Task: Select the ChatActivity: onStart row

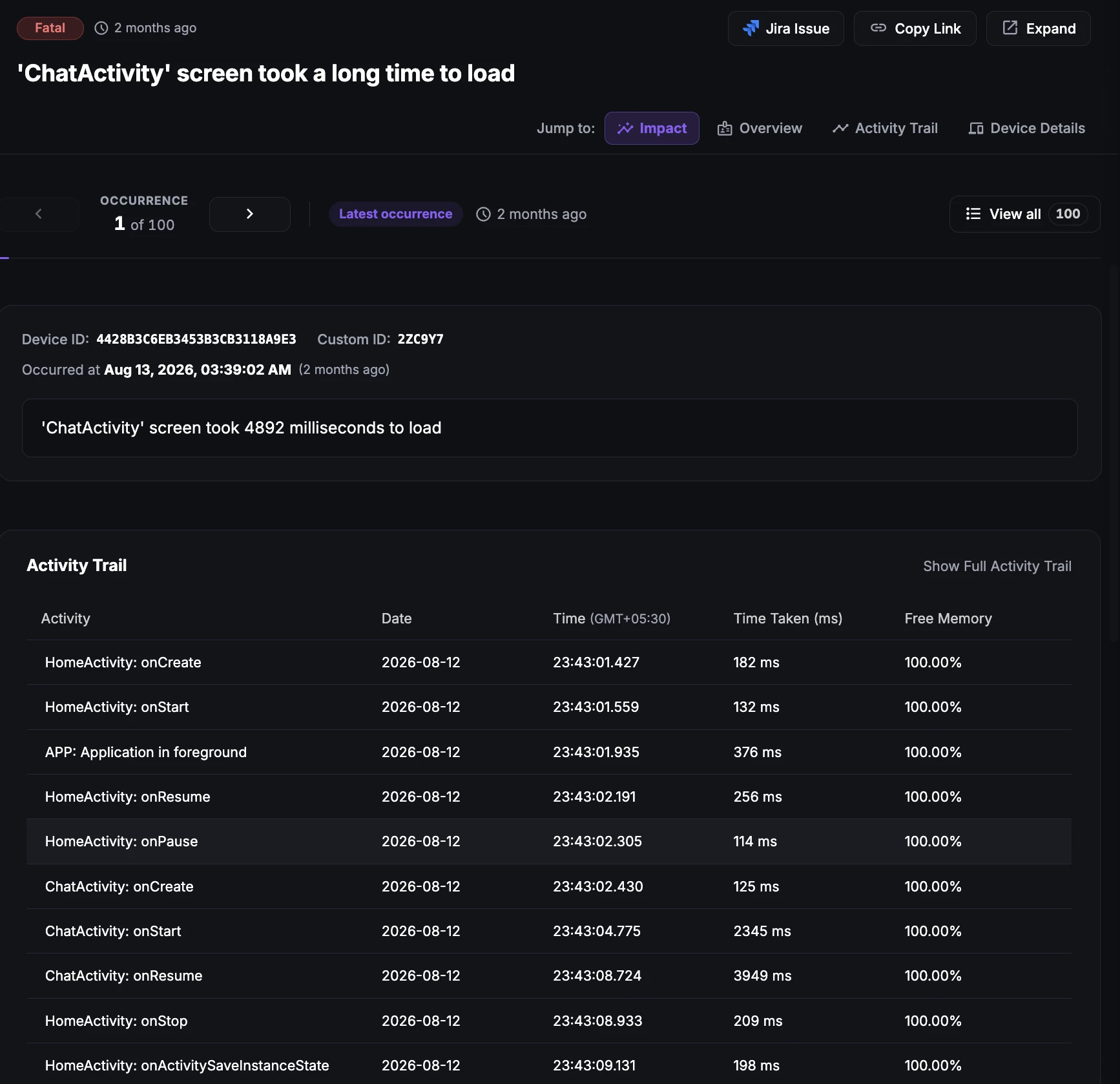Action: (x=549, y=931)
